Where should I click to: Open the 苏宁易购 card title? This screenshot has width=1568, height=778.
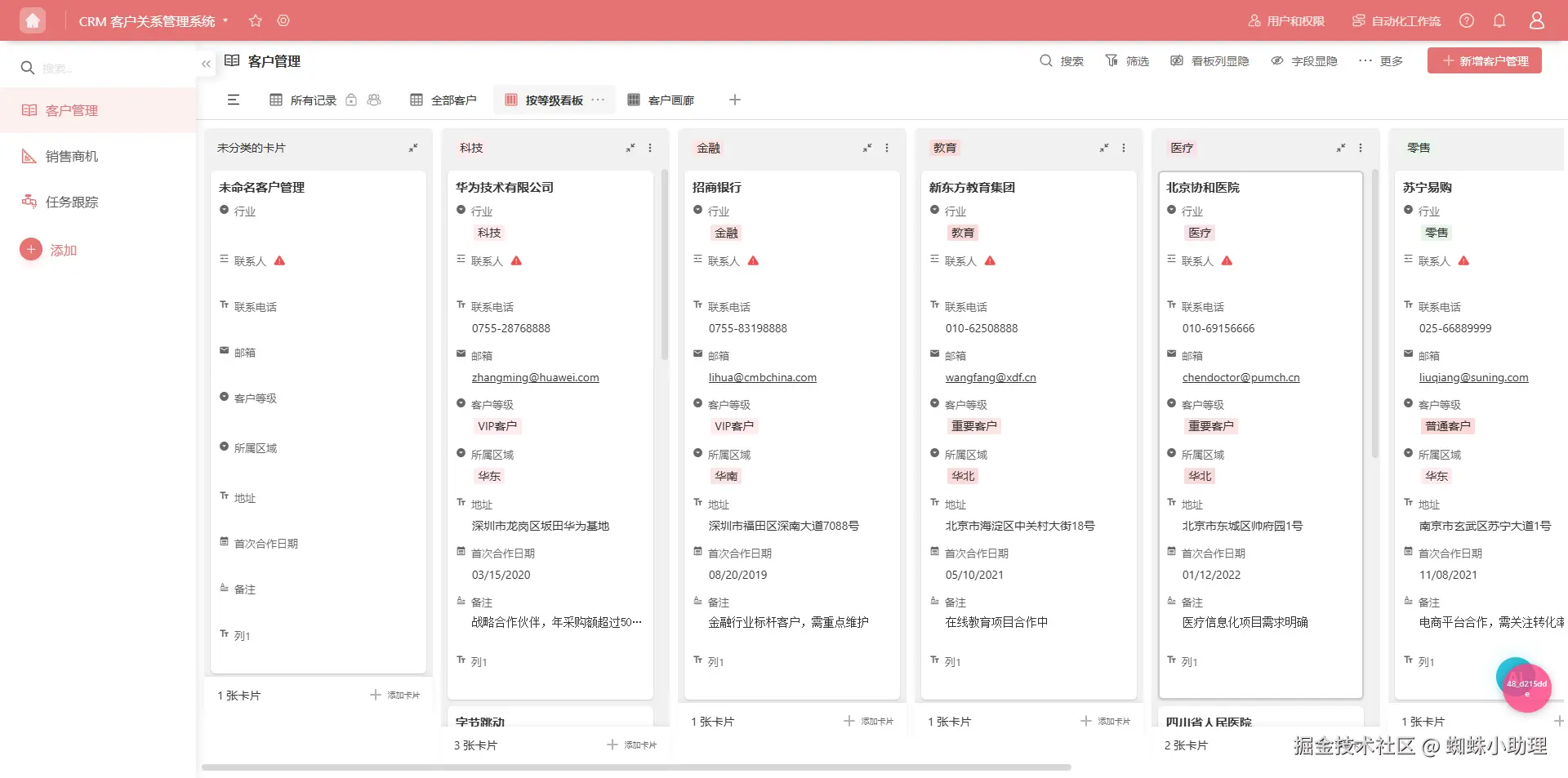1428,187
